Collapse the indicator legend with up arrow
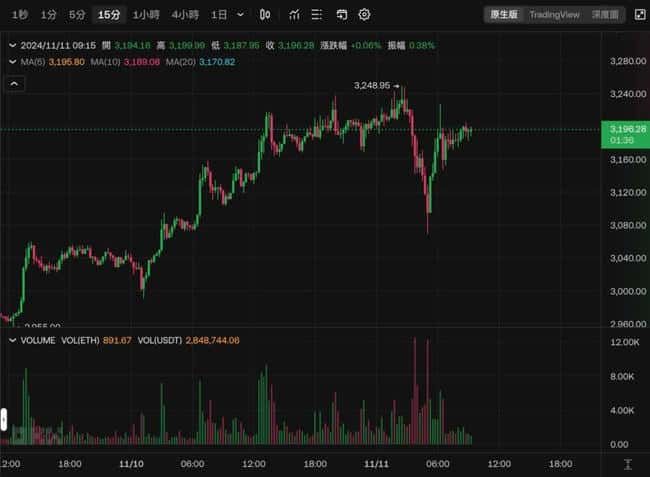The width and height of the screenshot is (650, 477). 14,85
